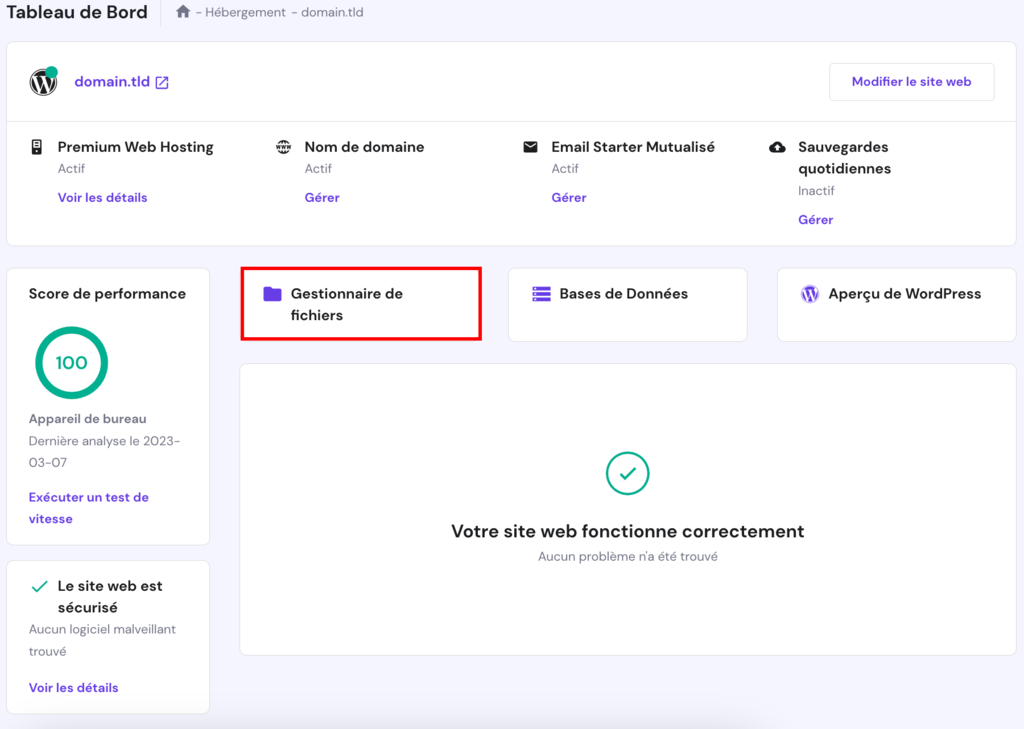The height and width of the screenshot is (729, 1024).
Task: Select the WordPress icon next to Aperçu
Action: tap(809, 293)
